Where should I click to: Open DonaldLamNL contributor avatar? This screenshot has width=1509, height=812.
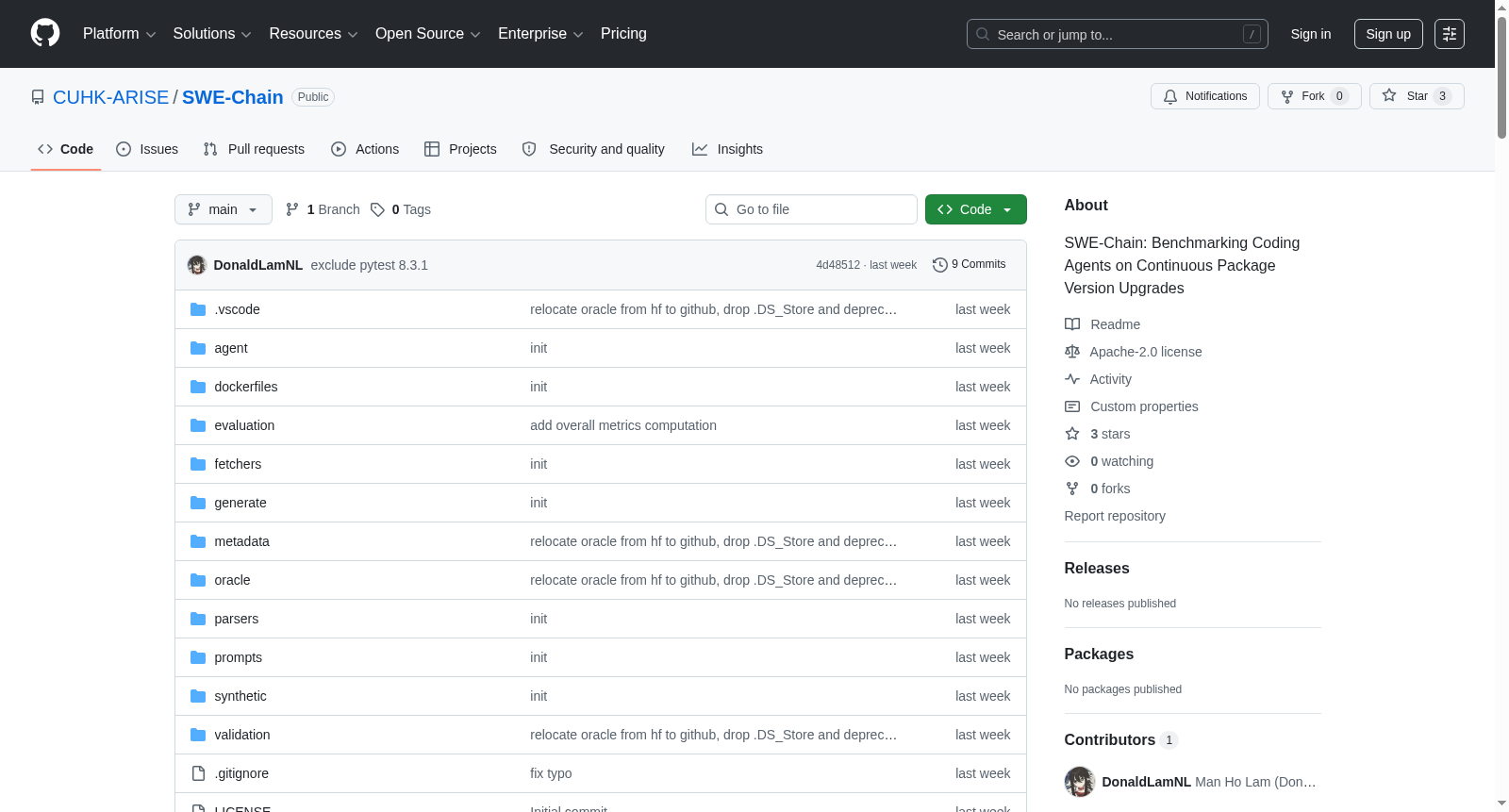(x=1080, y=782)
